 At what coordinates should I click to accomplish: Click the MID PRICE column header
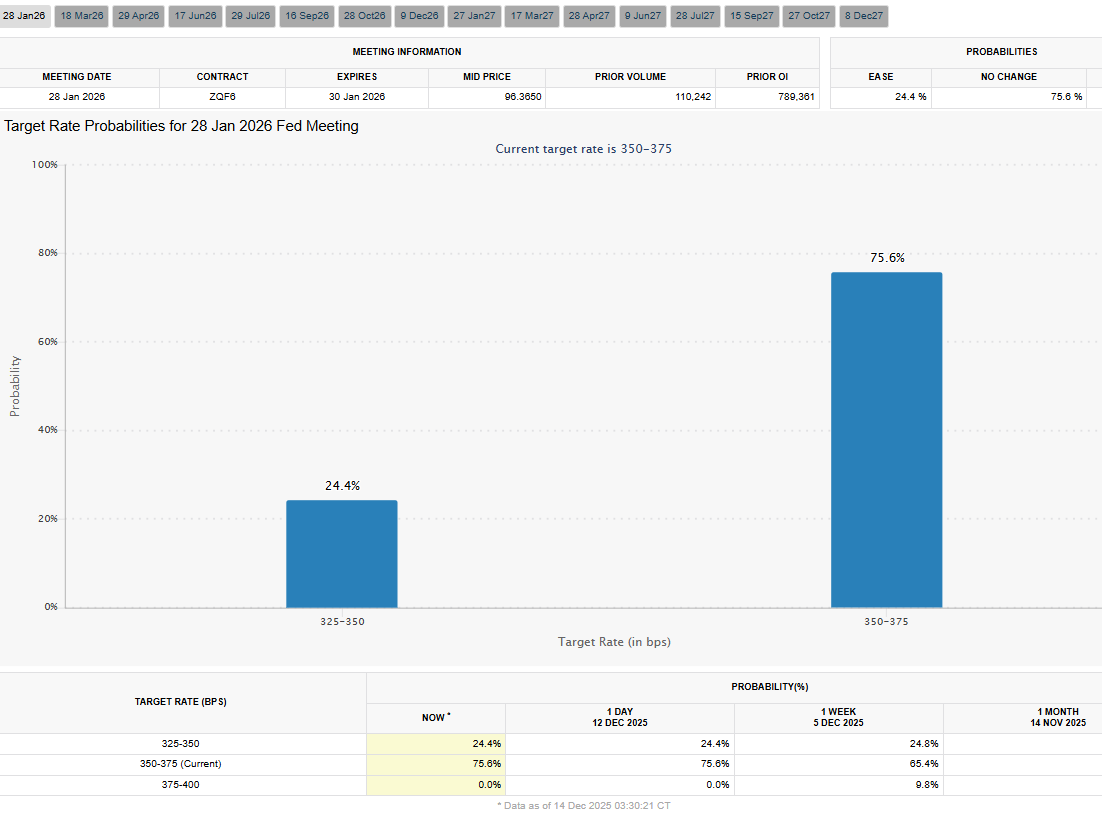tap(487, 77)
